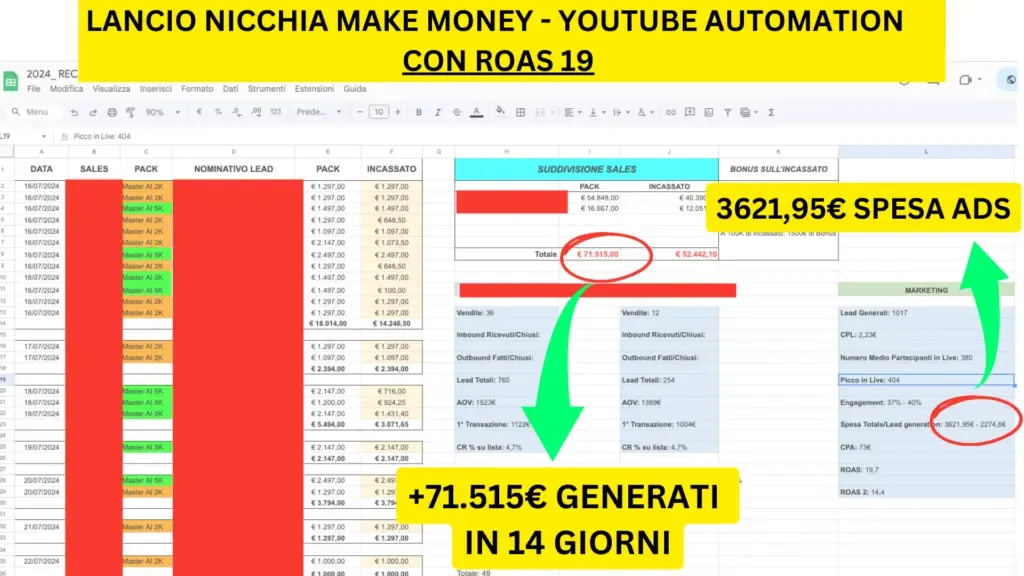Image resolution: width=1024 pixels, height=576 pixels.
Task: Toggle strikethrough formatting
Action: point(456,112)
